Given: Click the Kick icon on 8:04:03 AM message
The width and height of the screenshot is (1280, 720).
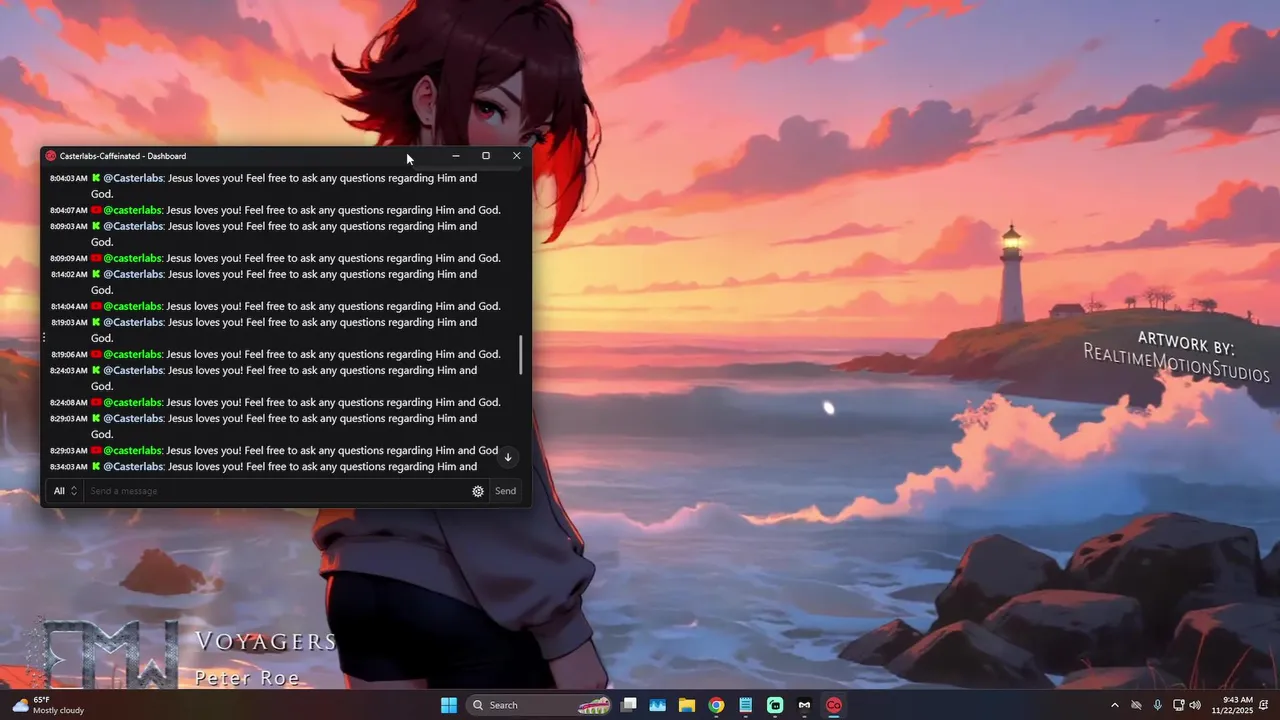Looking at the screenshot, I should (96, 178).
